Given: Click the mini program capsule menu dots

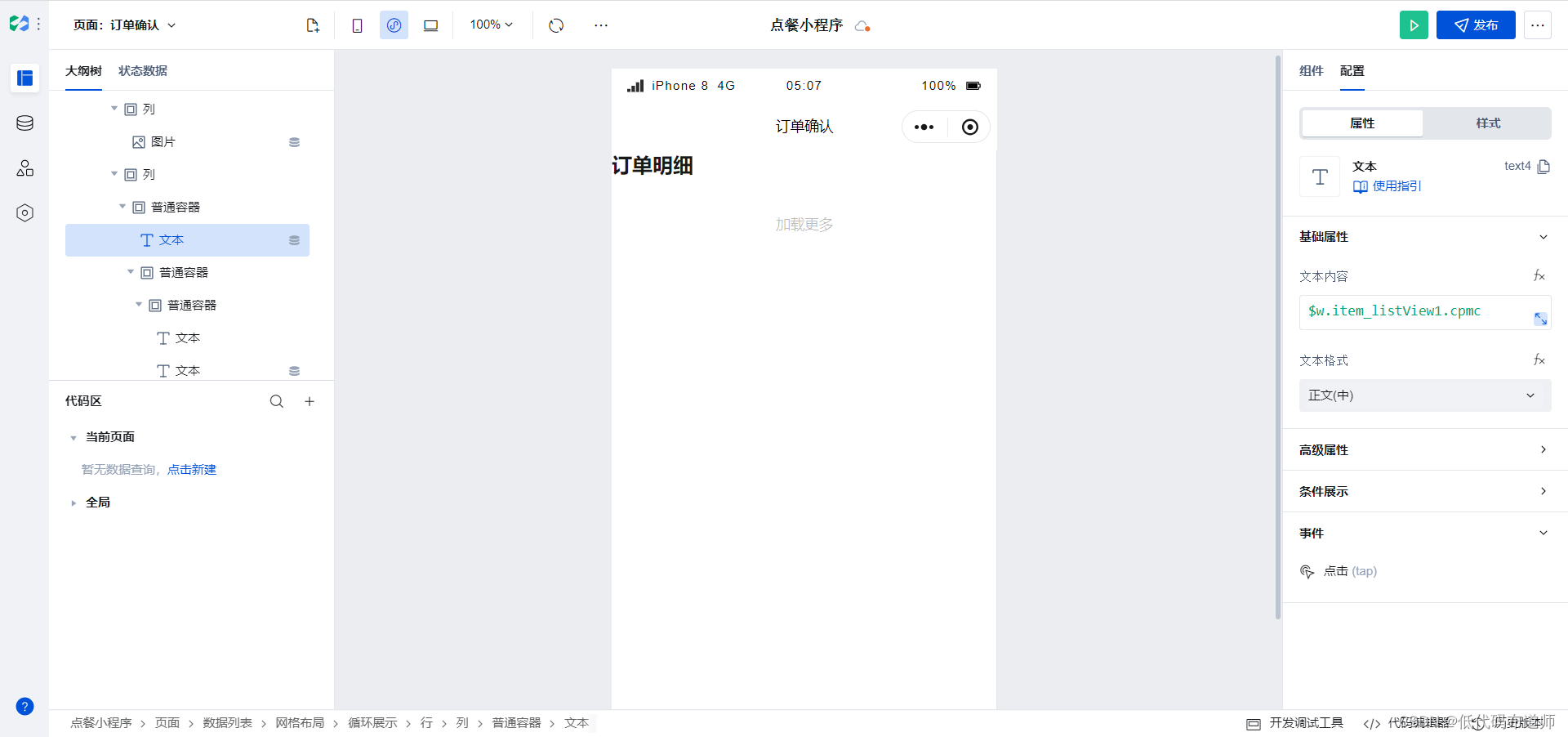Looking at the screenshot, I should coord(924,127).
